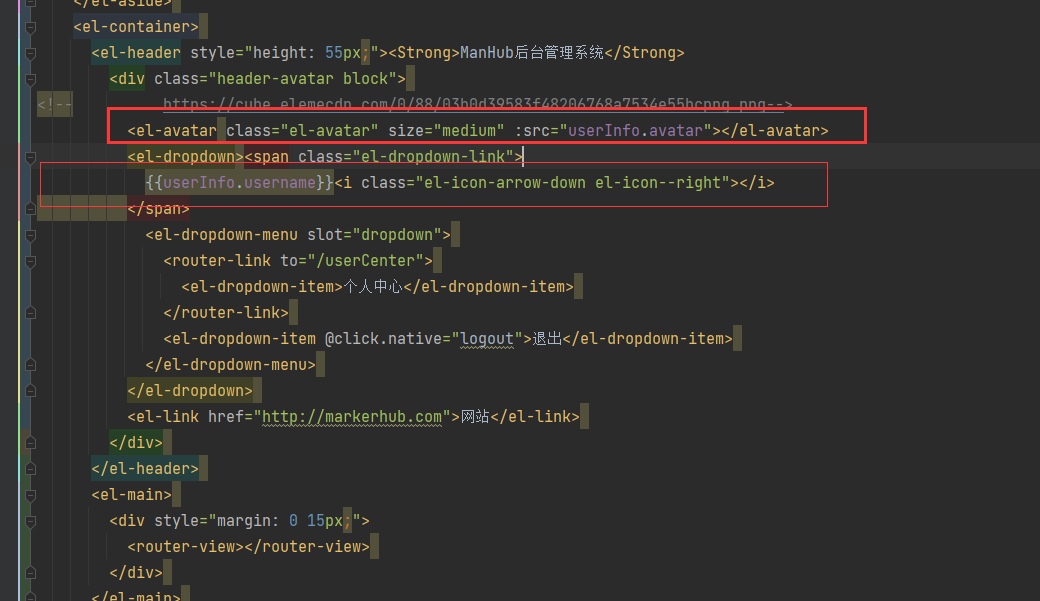This screenshot has width=1040, height=601.
Task: Click the closing </el-avatar> tag
Action: pos(775,131)
